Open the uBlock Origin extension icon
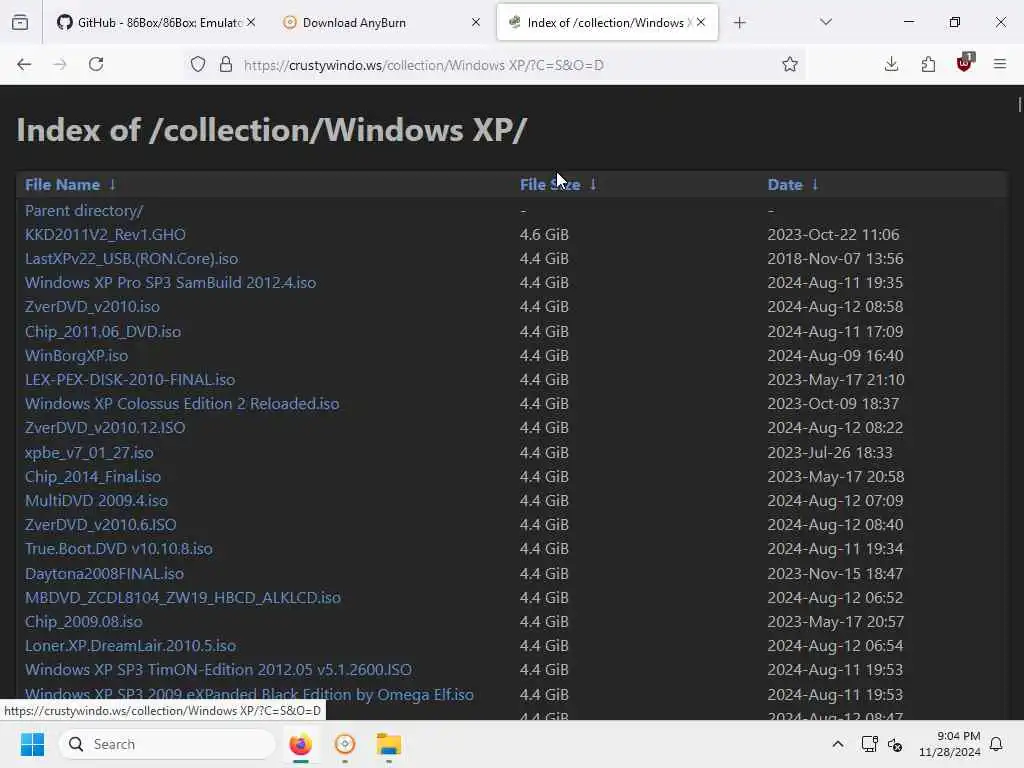 (965, 63)
